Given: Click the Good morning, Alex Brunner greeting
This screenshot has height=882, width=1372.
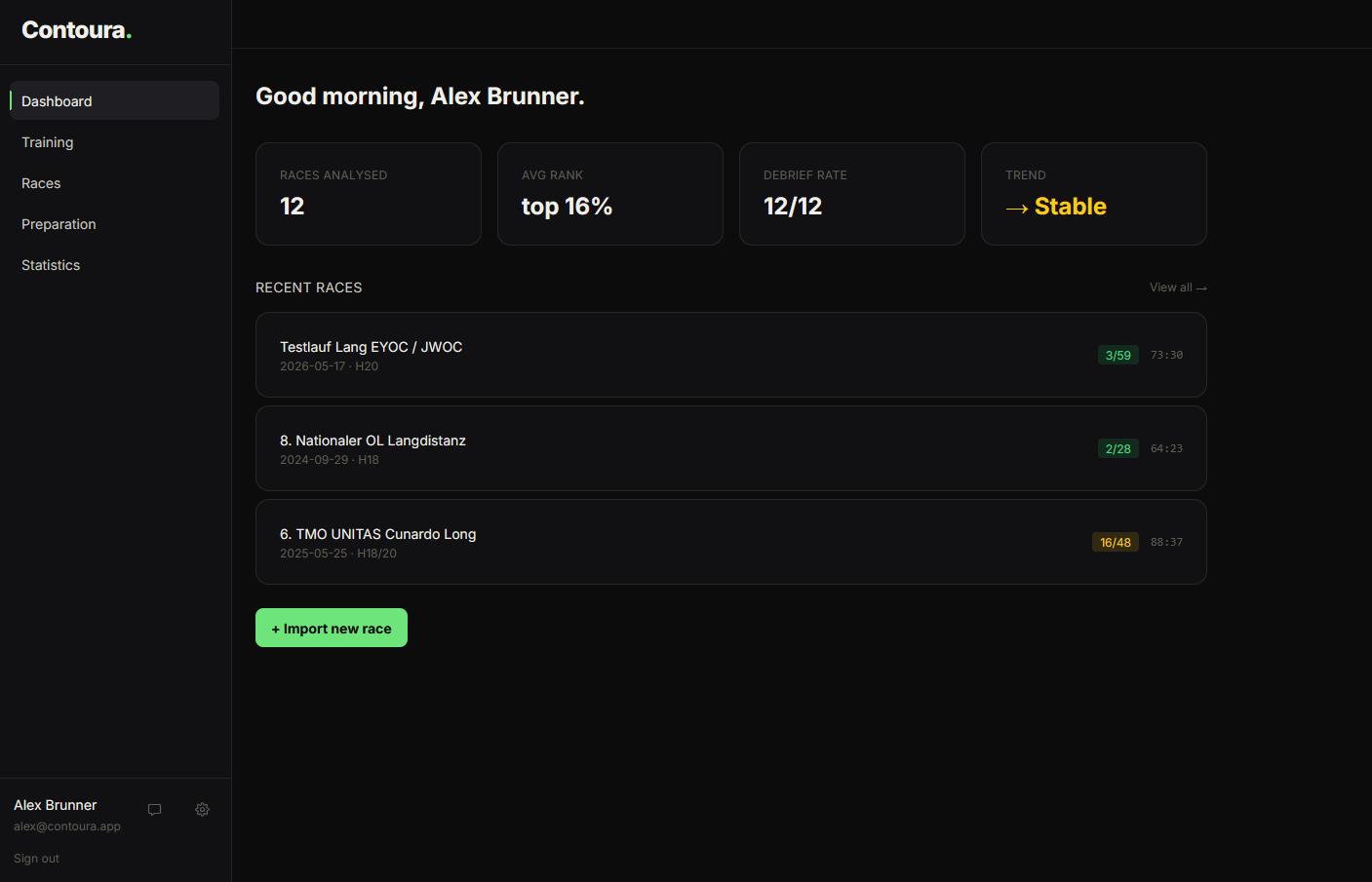Looking at the screenshot, I should point(420,96).
